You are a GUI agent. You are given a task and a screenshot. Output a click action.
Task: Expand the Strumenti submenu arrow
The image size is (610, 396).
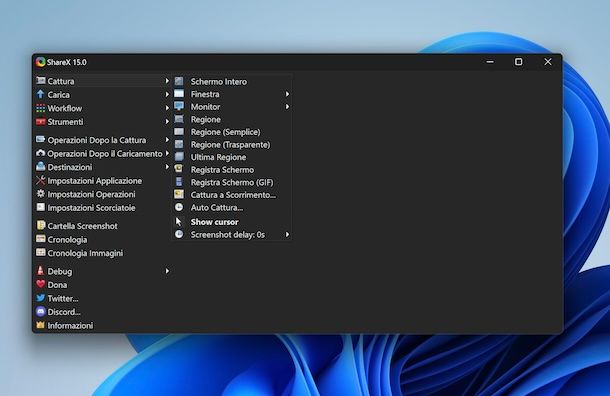[x=167, y=121]
